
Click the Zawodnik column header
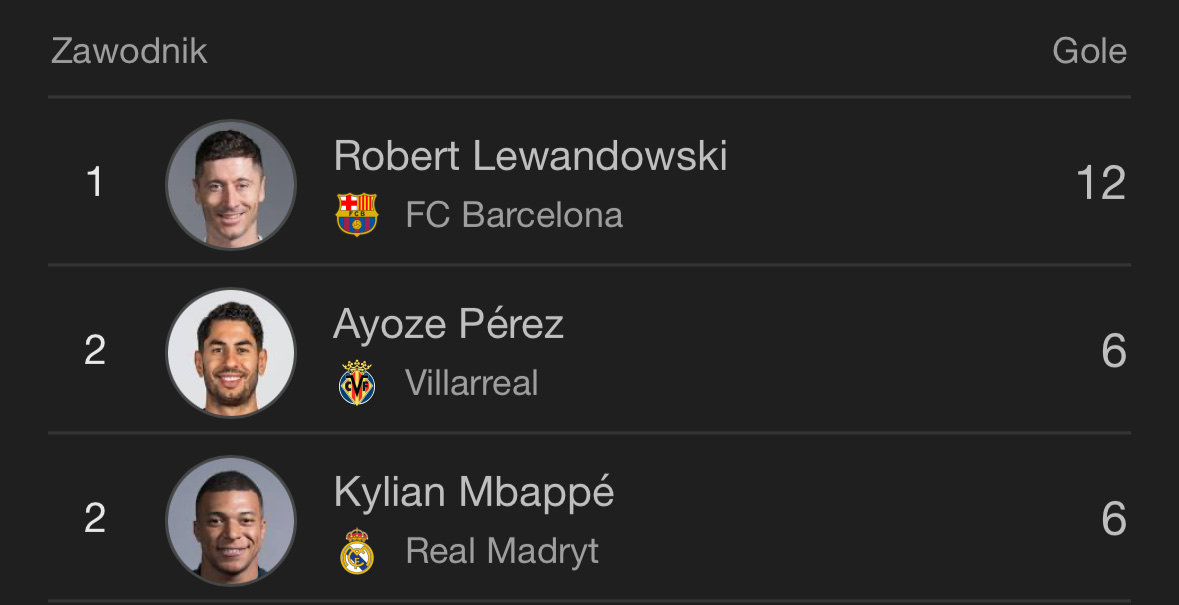pyautogui.click(x=129, y=51)
